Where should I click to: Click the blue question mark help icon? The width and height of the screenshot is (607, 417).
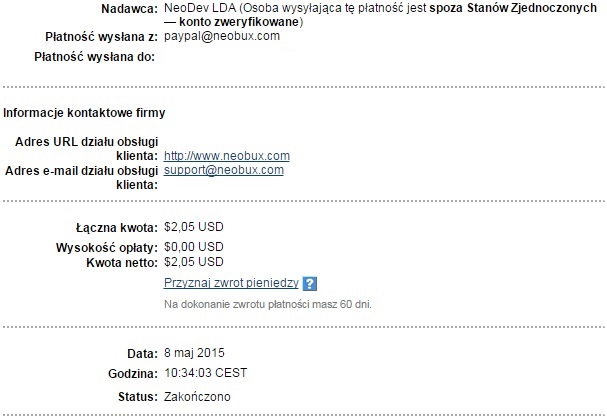[x=310, y=283]
